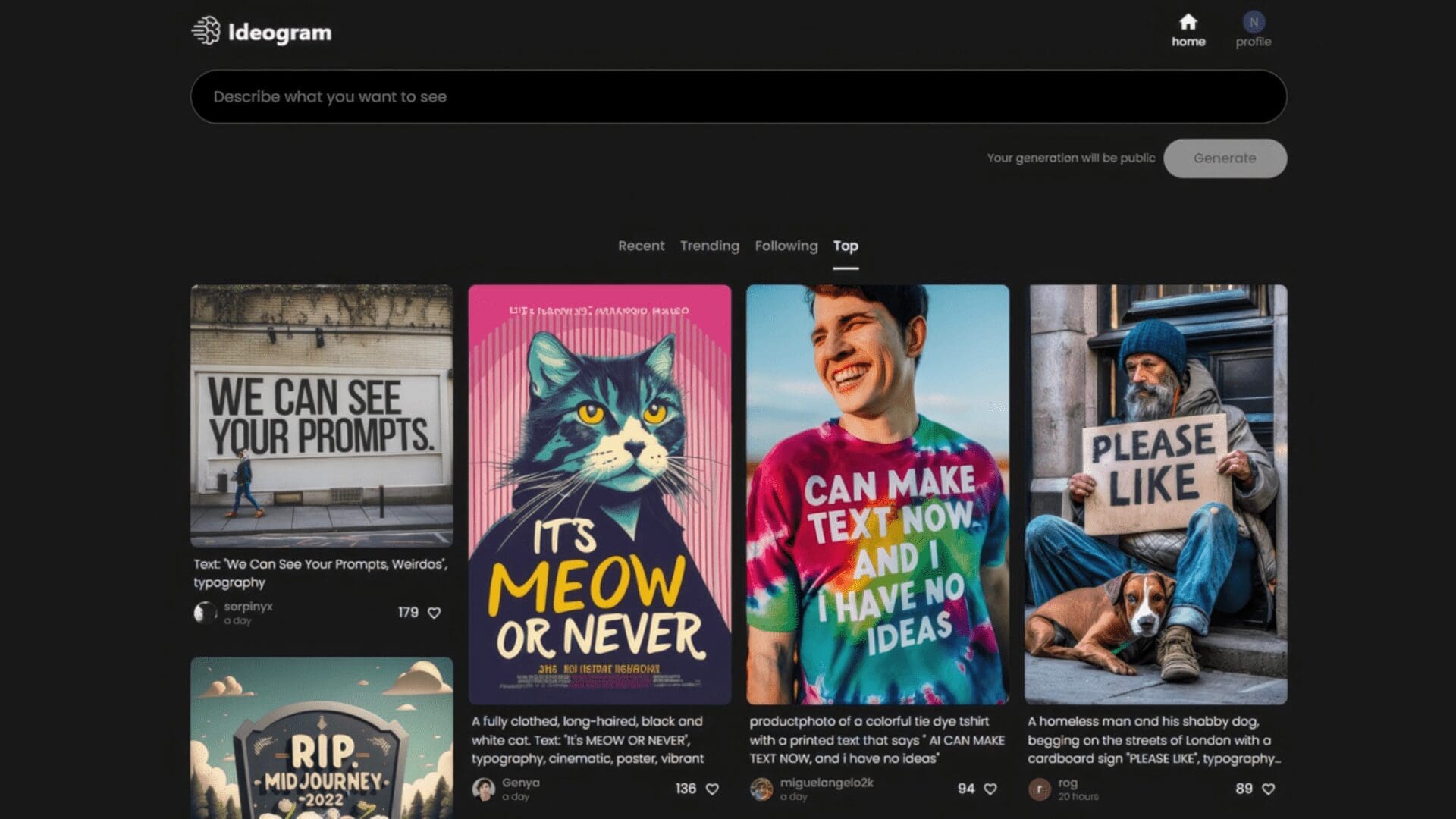The height and width of the screenshot is (819, 1456).
Task: Open Genya's user avatar
Action: tap(483, 789)
